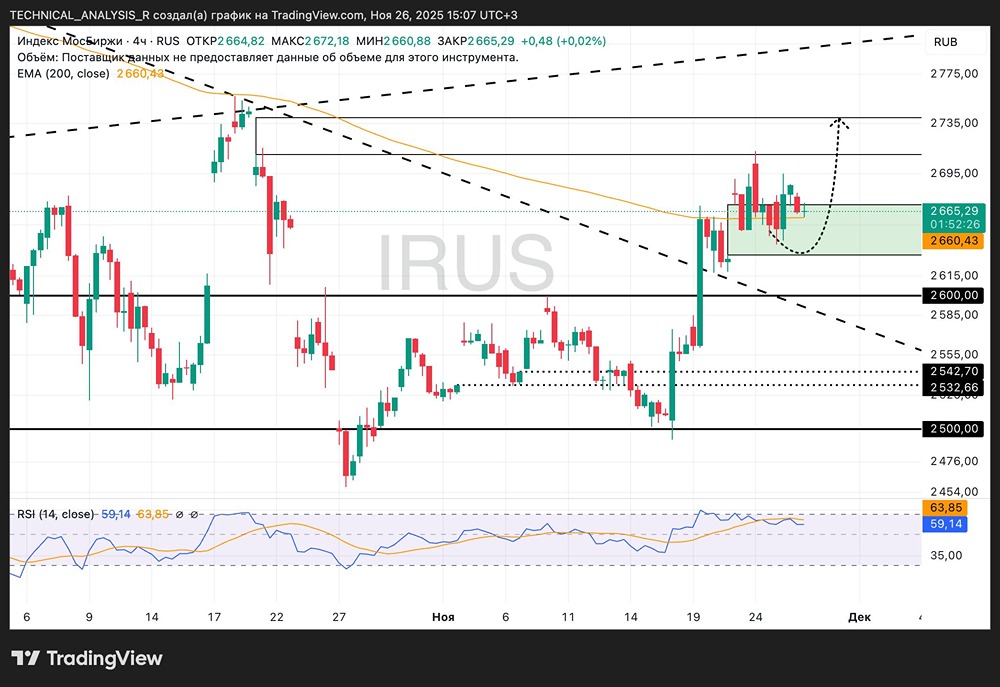Select the RSI (14, close) indicator legend
Screen dimensions: 1000x687
click(x=55, y=514)
